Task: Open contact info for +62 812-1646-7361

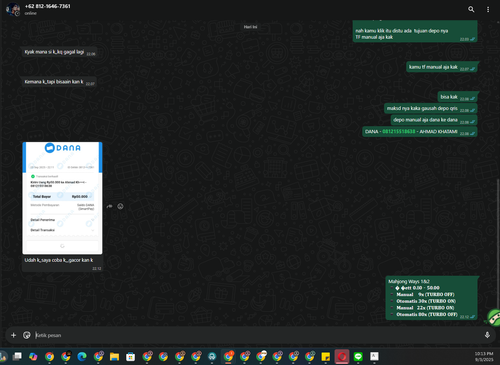Action: pyautogui.click(x=47, y=6)
